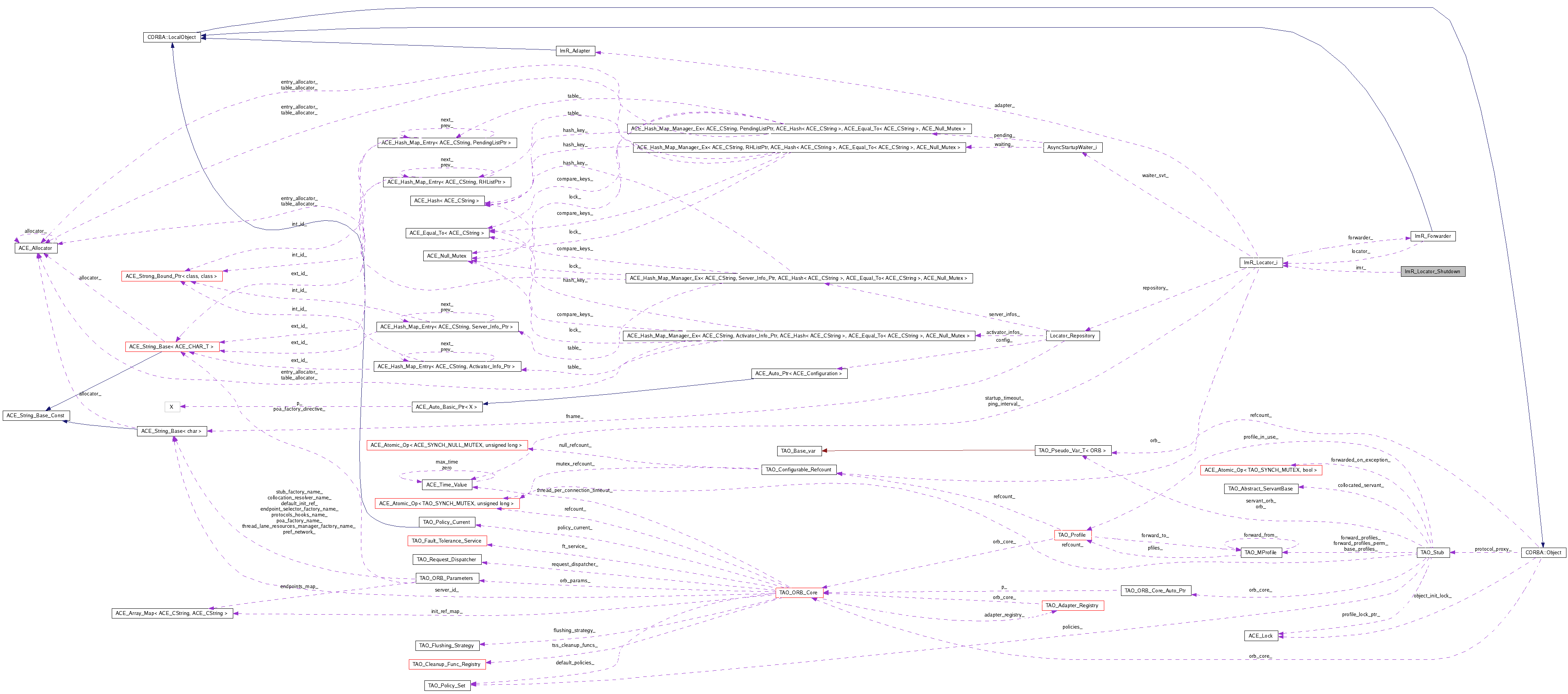Select the TAO_Stub class node
Screen dimensions: 1568x694
[x=1432, y=552]
